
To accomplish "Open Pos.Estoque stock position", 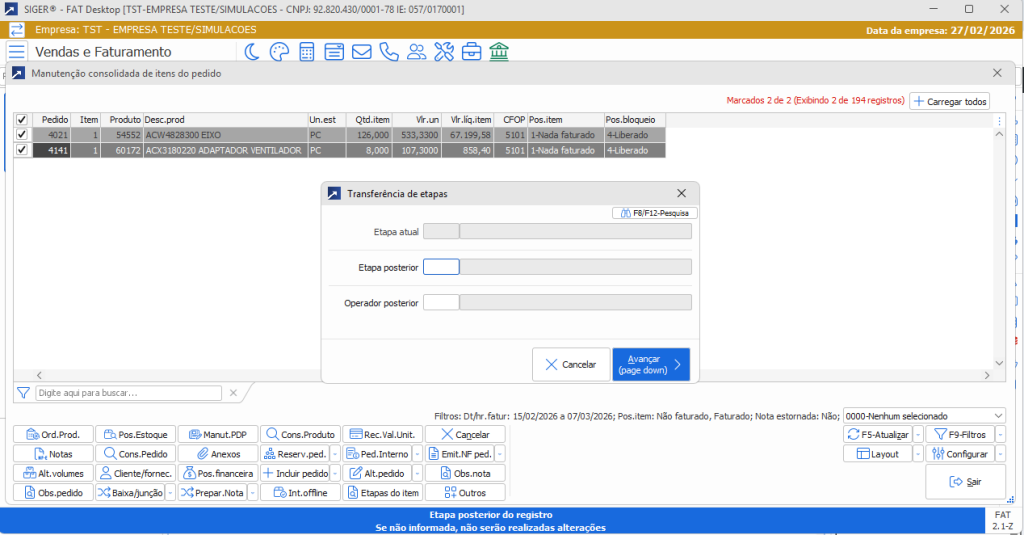I will (x=136, y=434).
